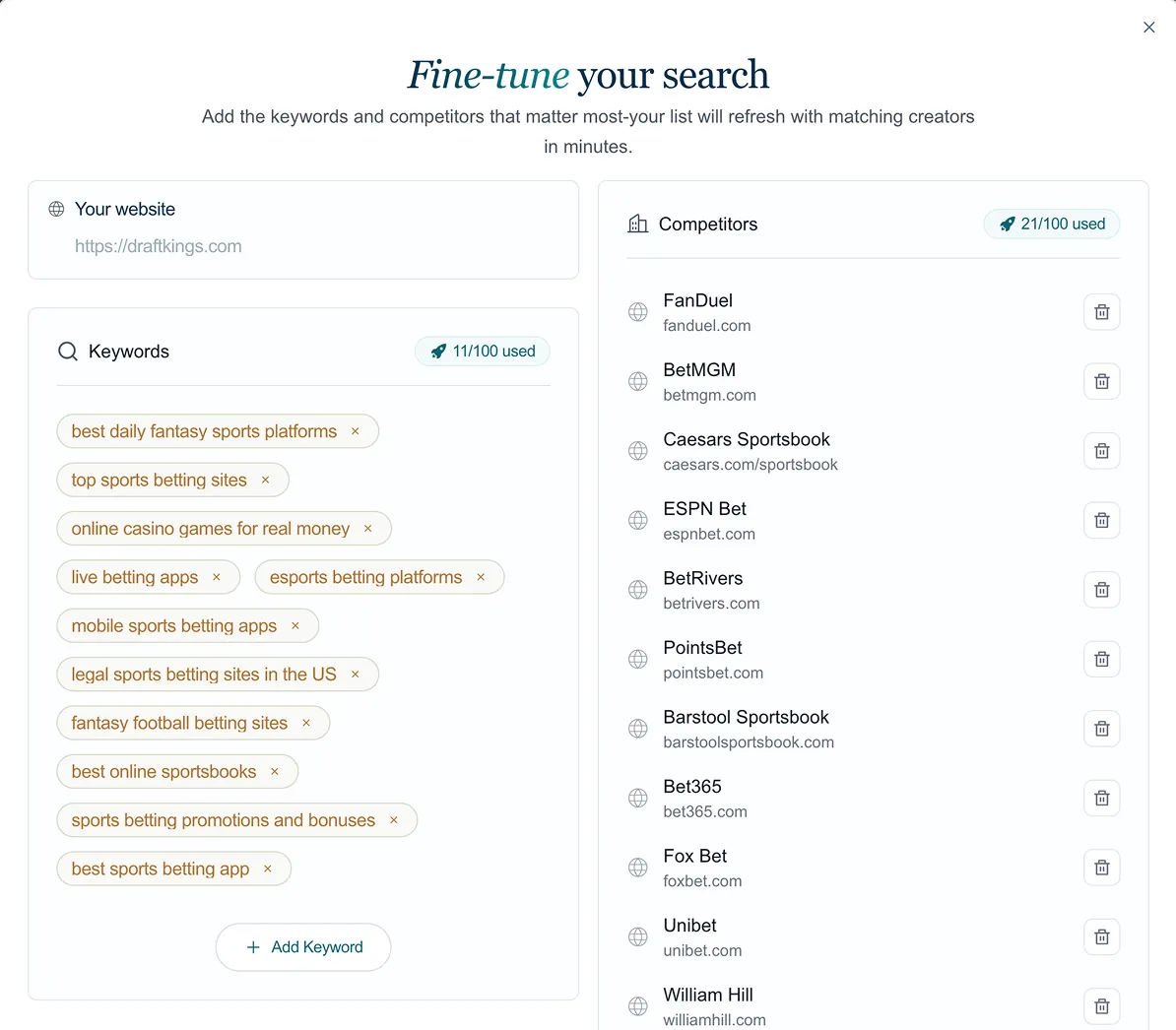1176x1030 pixels.
Task: Click the FanDuel globe icon
Action: [637, 312]
